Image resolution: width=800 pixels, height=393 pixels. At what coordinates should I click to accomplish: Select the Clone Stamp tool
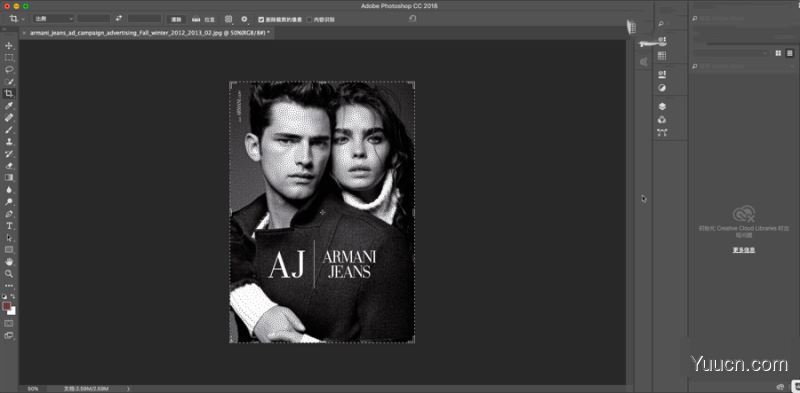tap(9, 141)
